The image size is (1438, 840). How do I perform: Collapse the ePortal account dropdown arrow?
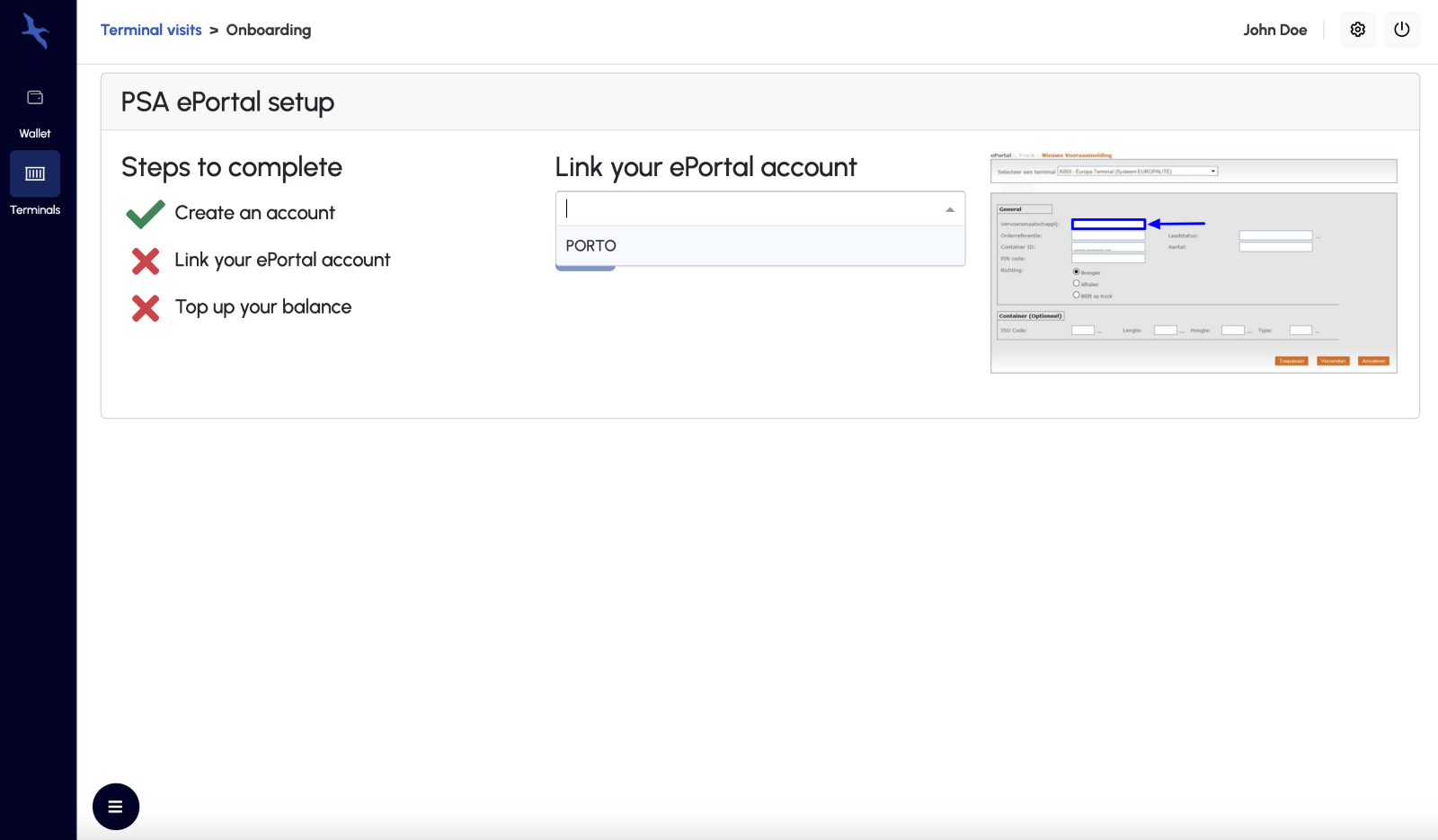tap(950, 209)
